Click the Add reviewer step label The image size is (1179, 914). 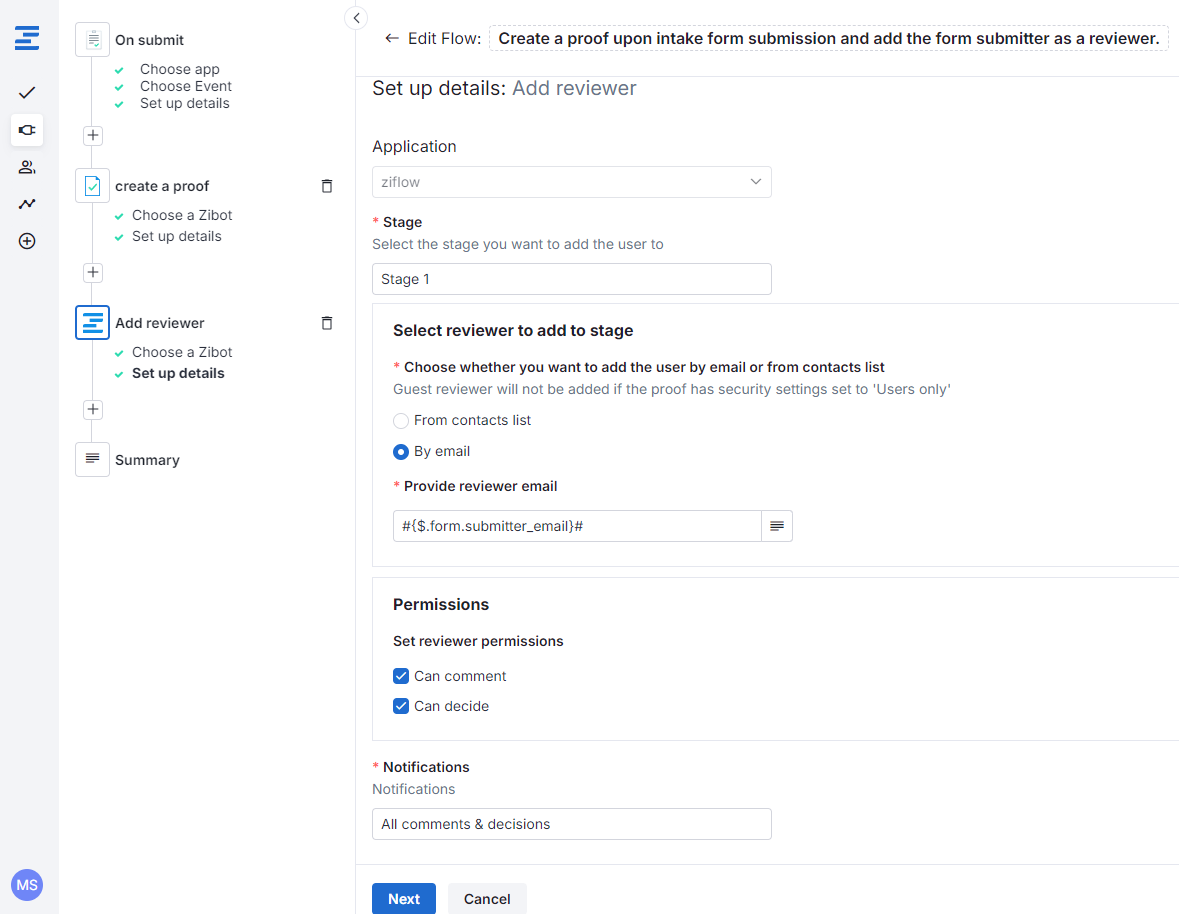(x=159, y=323)
